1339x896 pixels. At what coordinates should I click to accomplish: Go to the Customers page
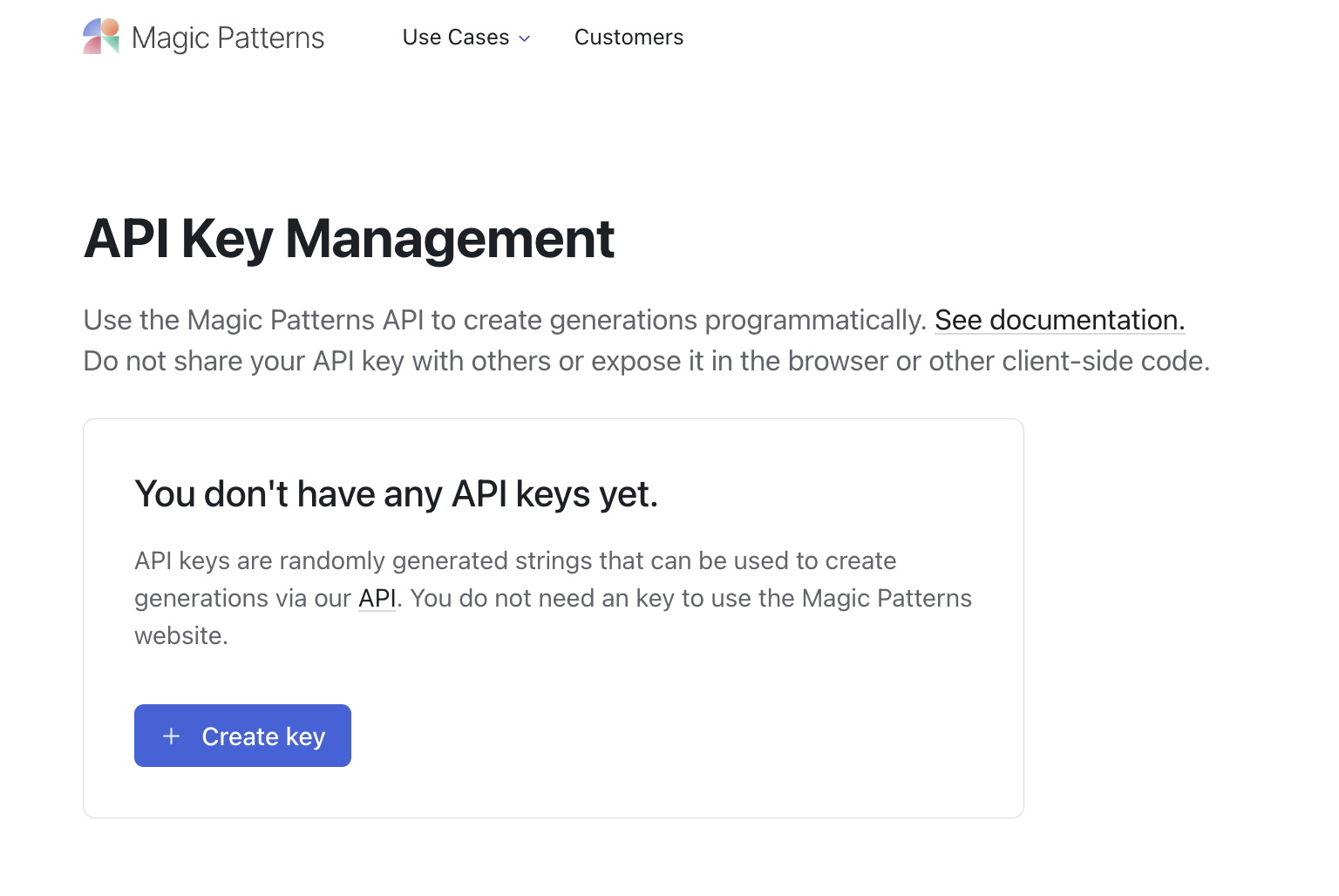coord(629,37)
